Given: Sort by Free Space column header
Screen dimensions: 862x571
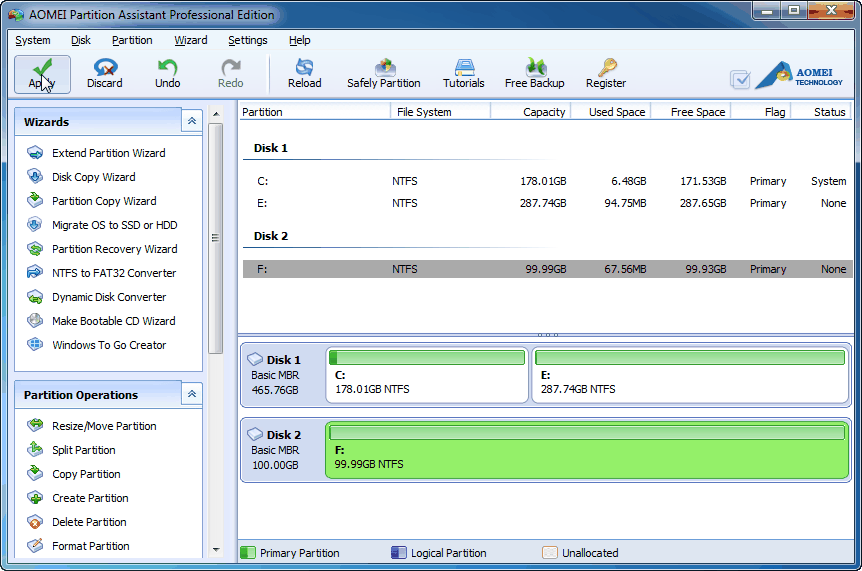Looking at the screenshot, I should [x=691, y=112].
